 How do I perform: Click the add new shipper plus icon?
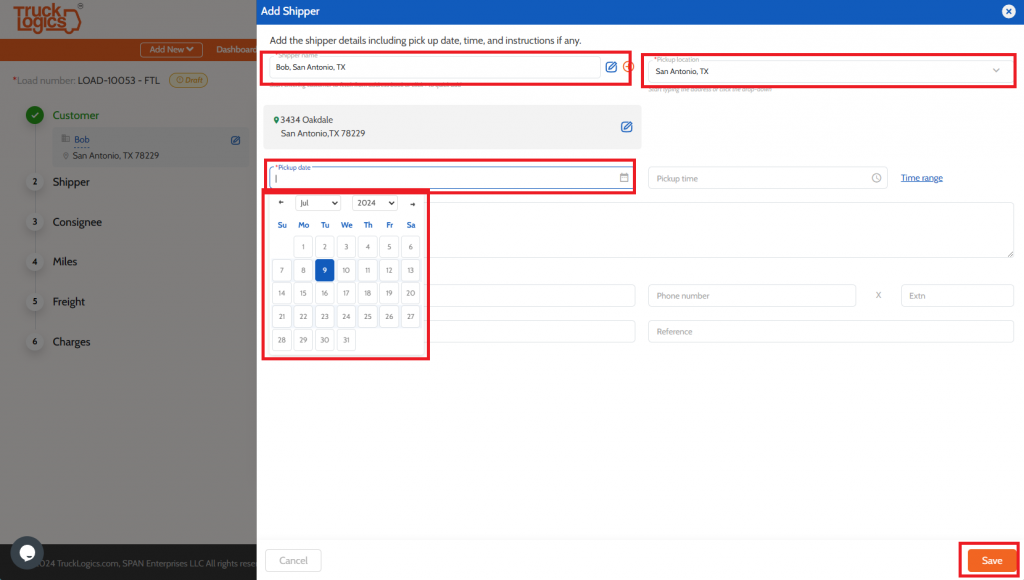tap(628, 67)
